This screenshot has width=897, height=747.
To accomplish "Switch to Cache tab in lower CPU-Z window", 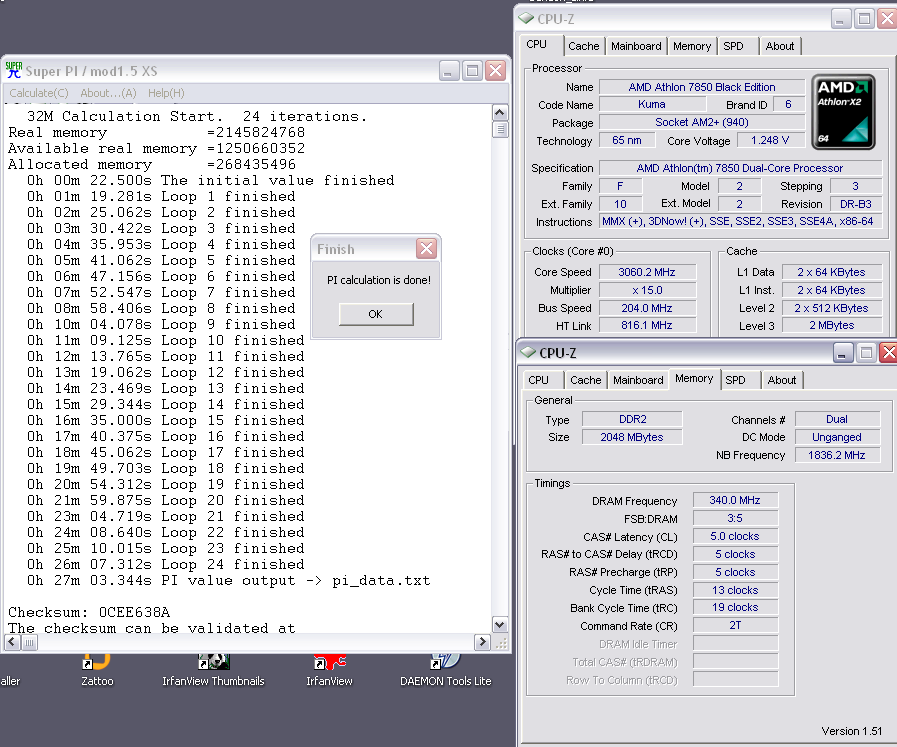I will [x=586, y=380].
